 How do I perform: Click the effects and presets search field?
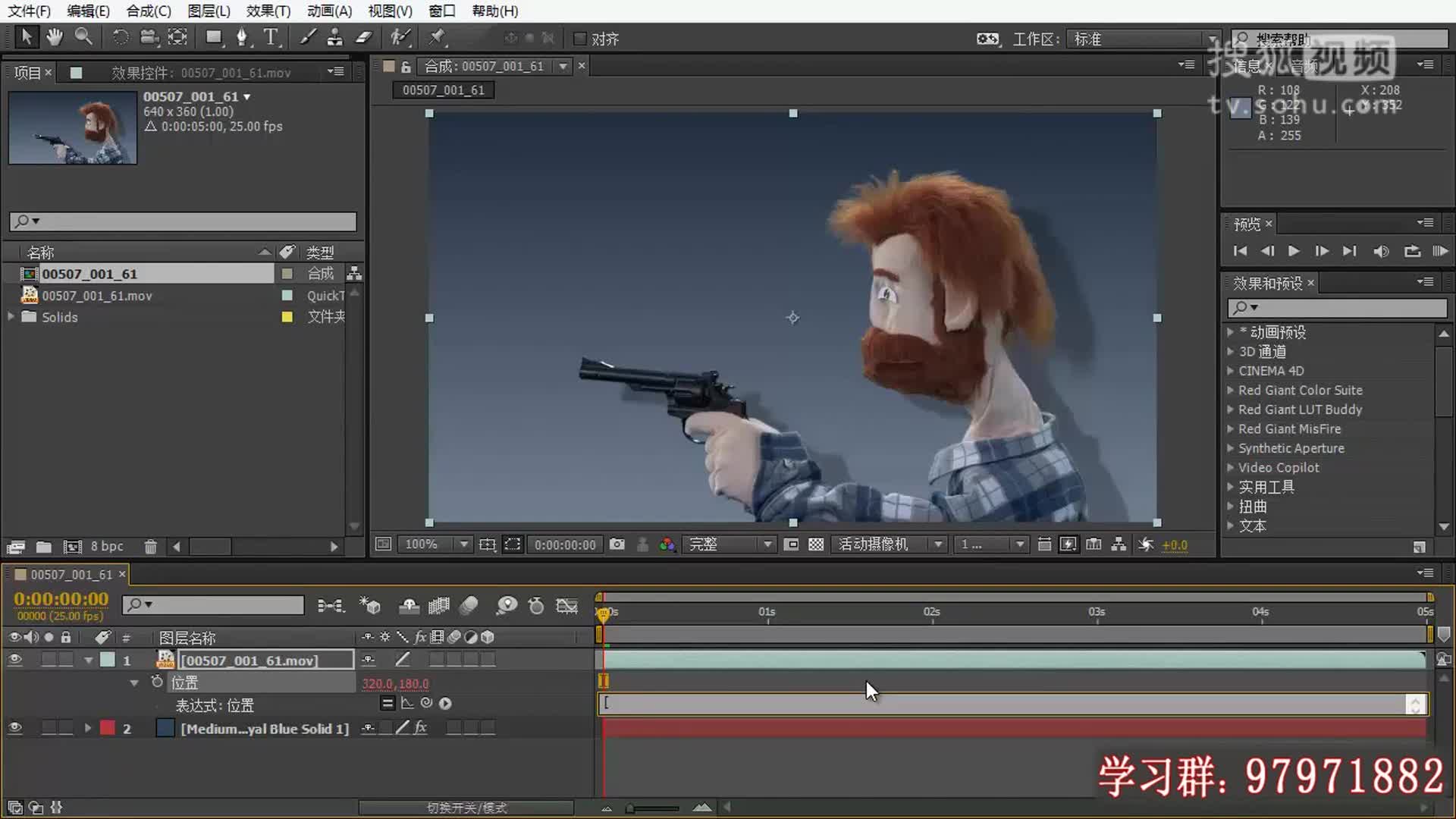coord(1336,307)
